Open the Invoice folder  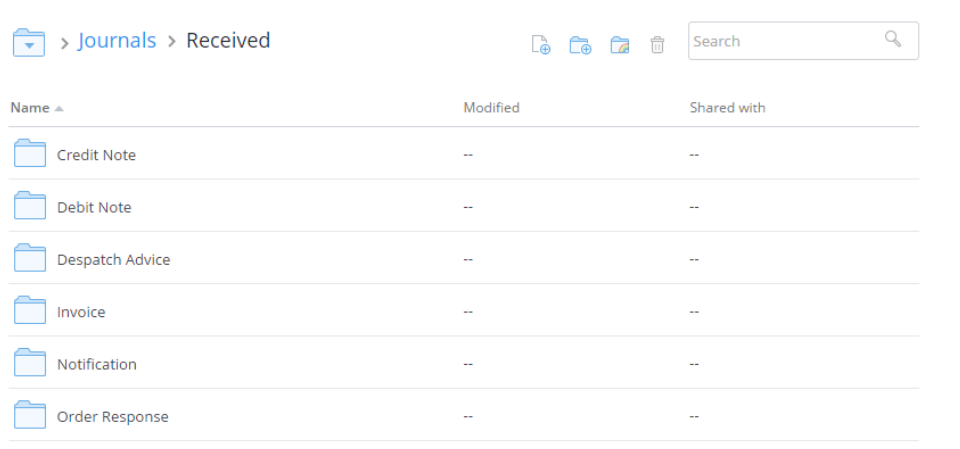pos(81,312)
